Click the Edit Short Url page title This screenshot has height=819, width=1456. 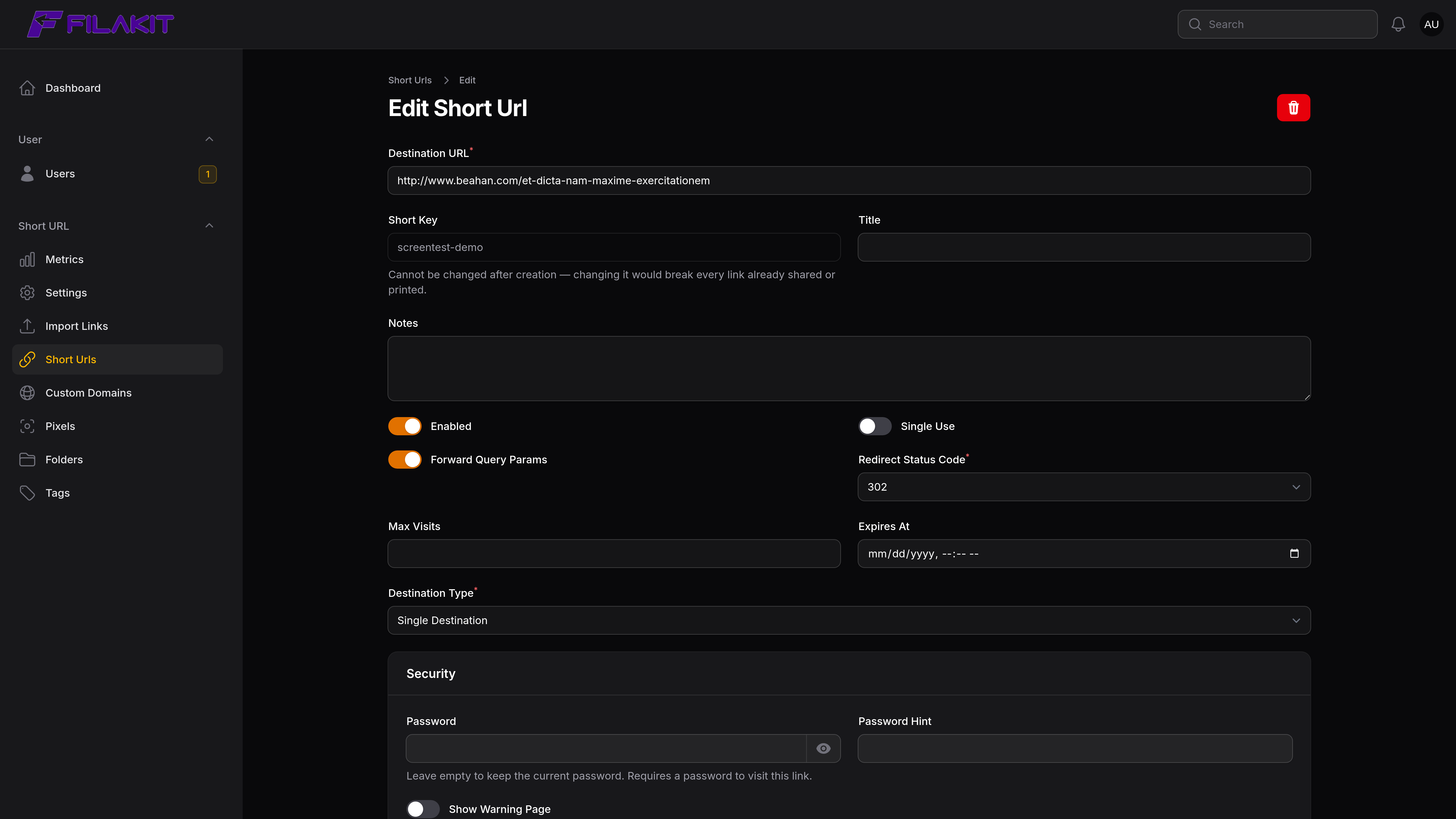pyautogui.click(x=458, y=108)
